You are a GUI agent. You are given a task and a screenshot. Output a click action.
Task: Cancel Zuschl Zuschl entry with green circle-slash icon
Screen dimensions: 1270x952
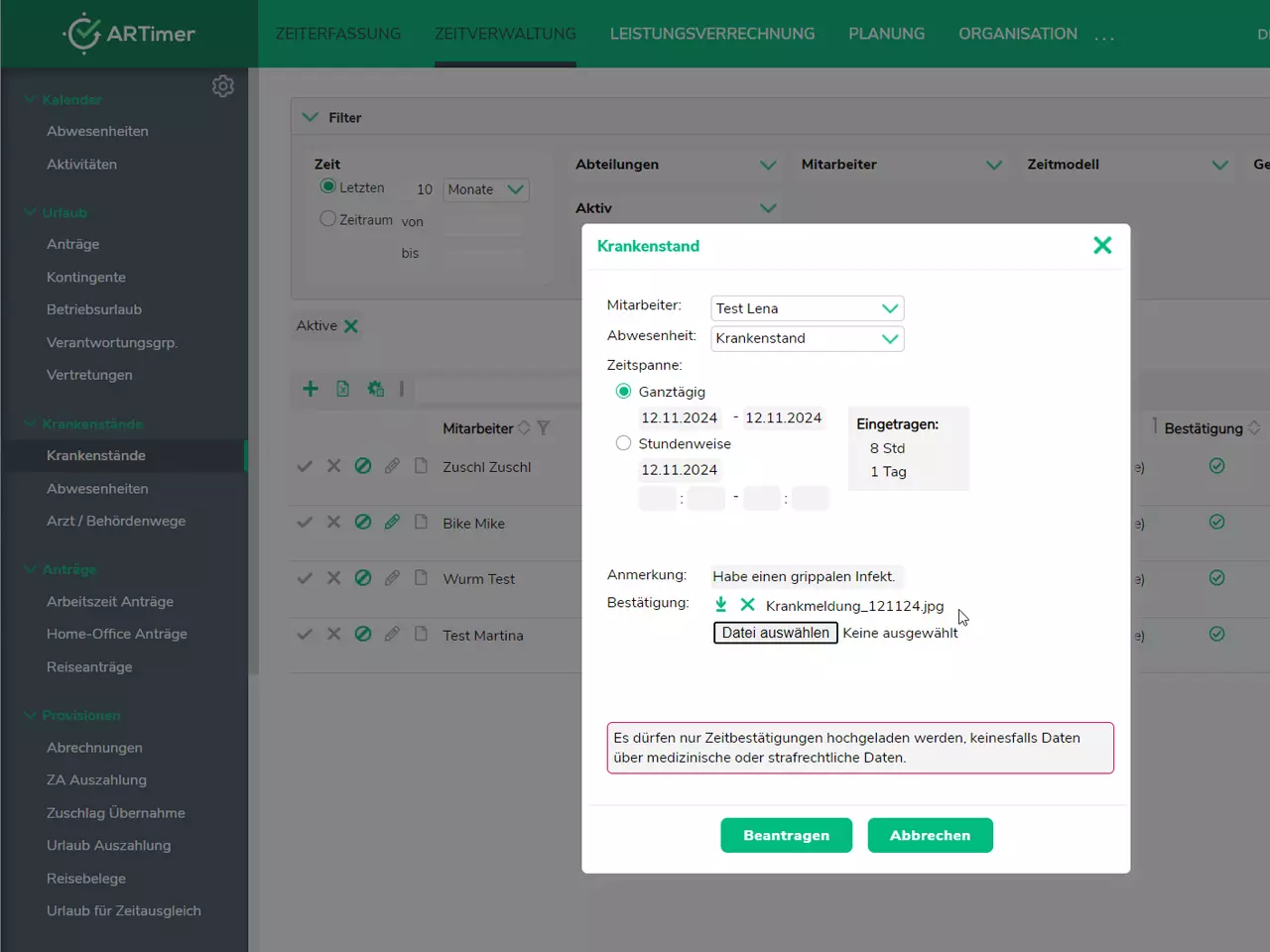[x=363, y=466]
